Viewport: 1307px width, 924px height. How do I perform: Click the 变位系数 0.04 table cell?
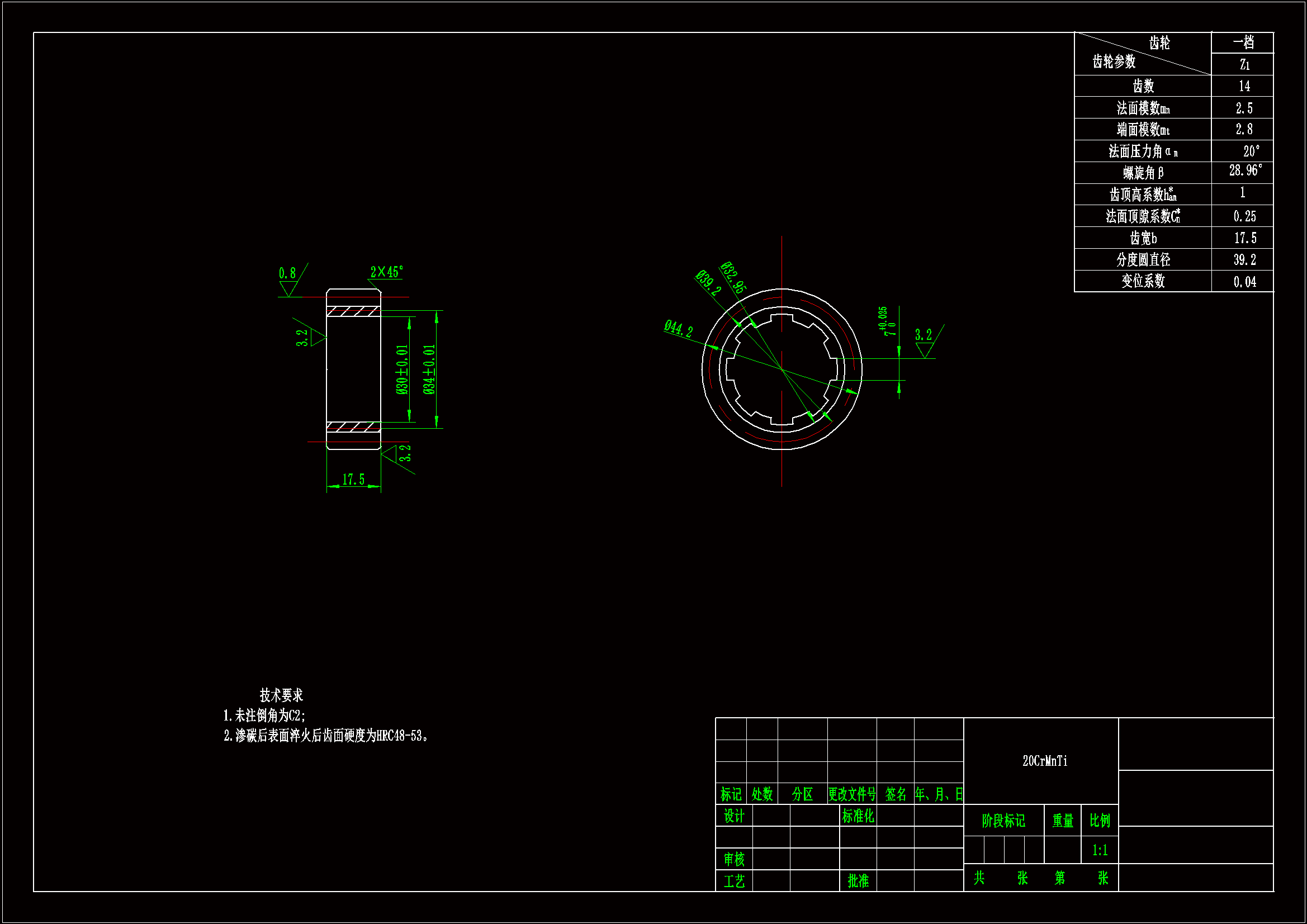[x=1244, y=282]
